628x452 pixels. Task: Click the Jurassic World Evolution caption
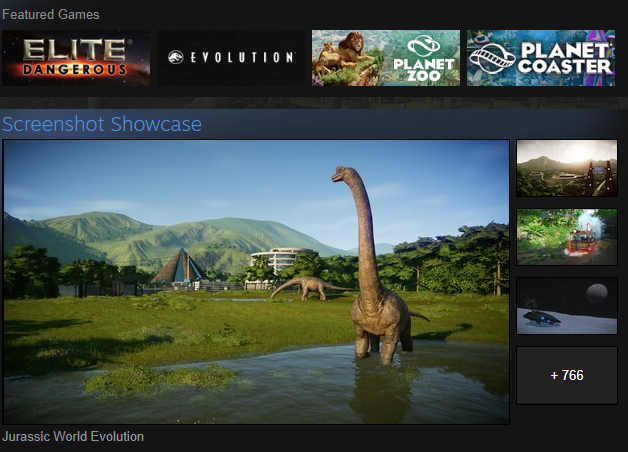coord(73,436)
